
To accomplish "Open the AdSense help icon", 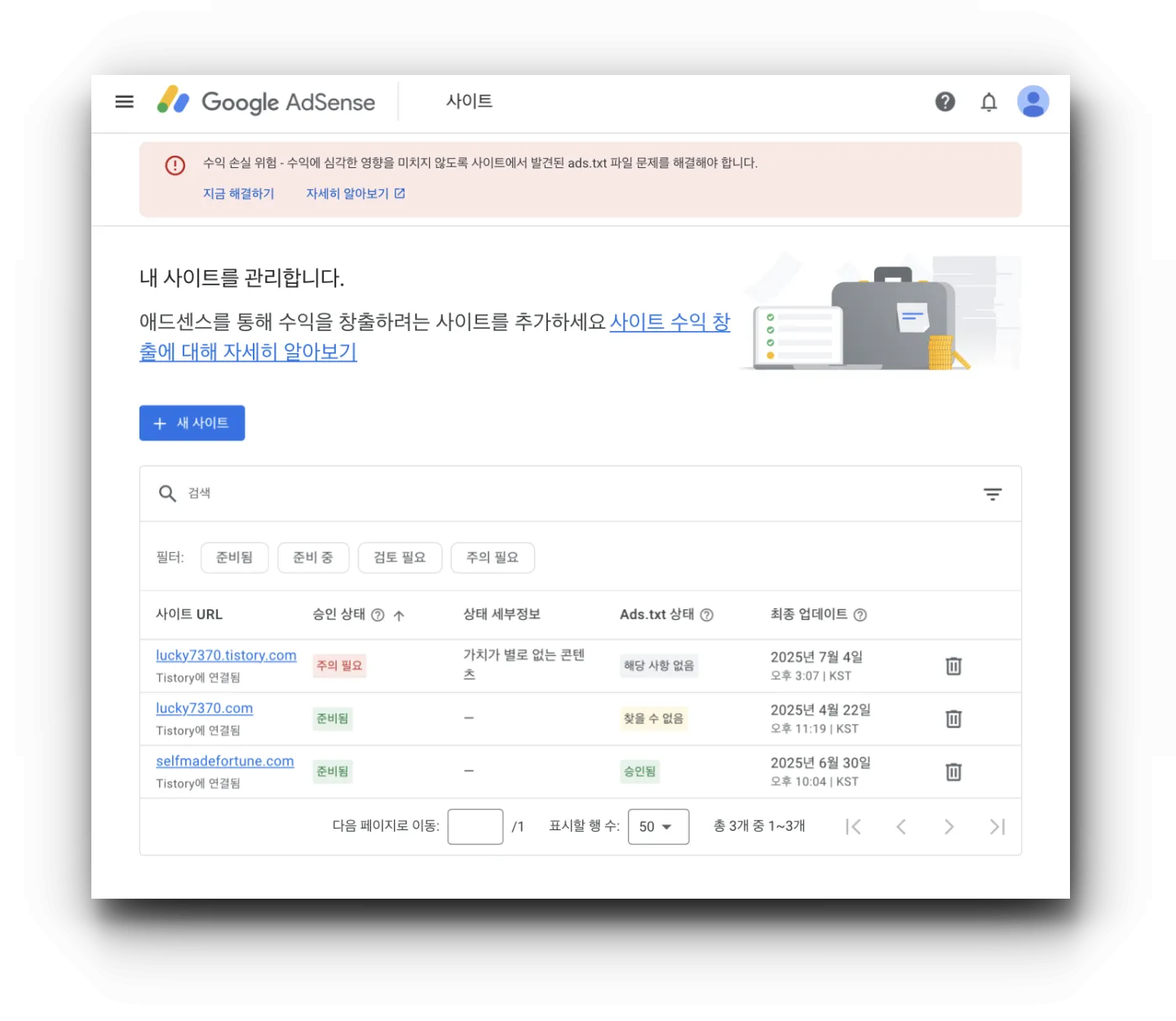I will pos(945,102).
